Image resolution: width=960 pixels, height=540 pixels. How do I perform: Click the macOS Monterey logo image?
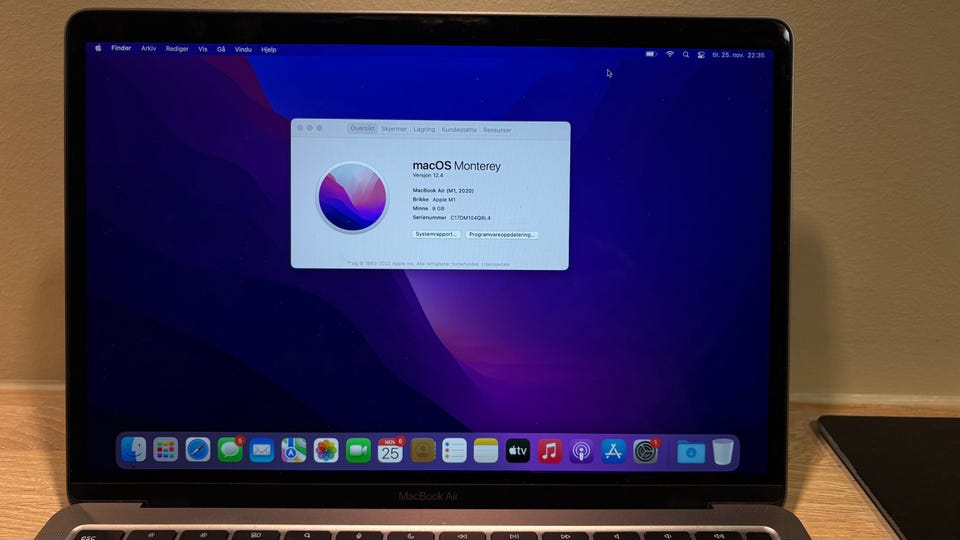click(352, 197)
